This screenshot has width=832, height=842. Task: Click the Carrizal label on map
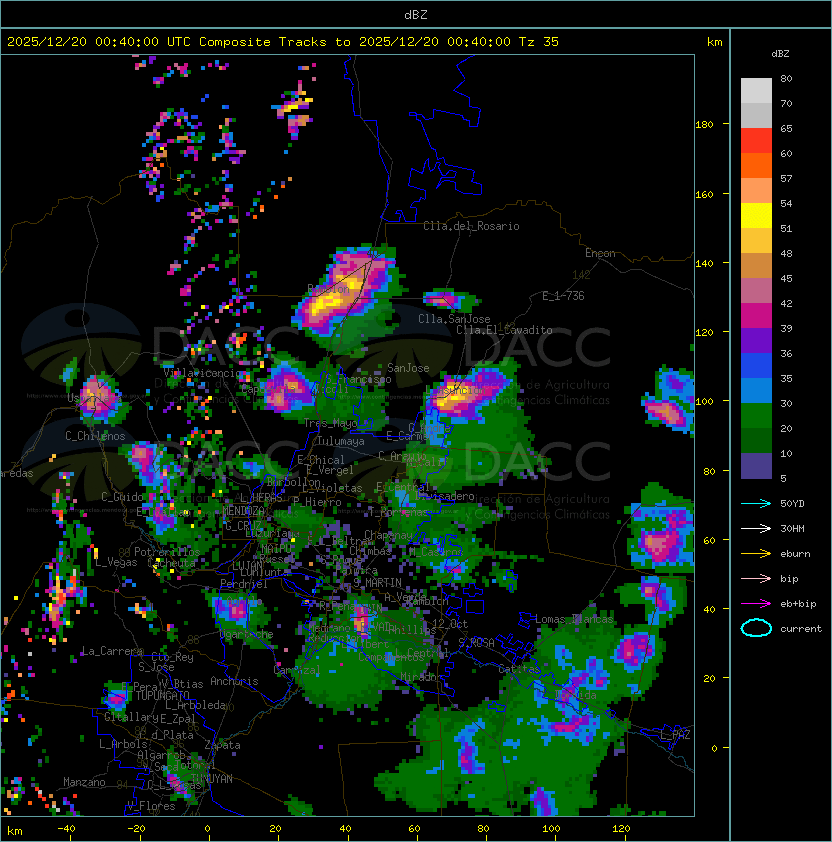297,670
